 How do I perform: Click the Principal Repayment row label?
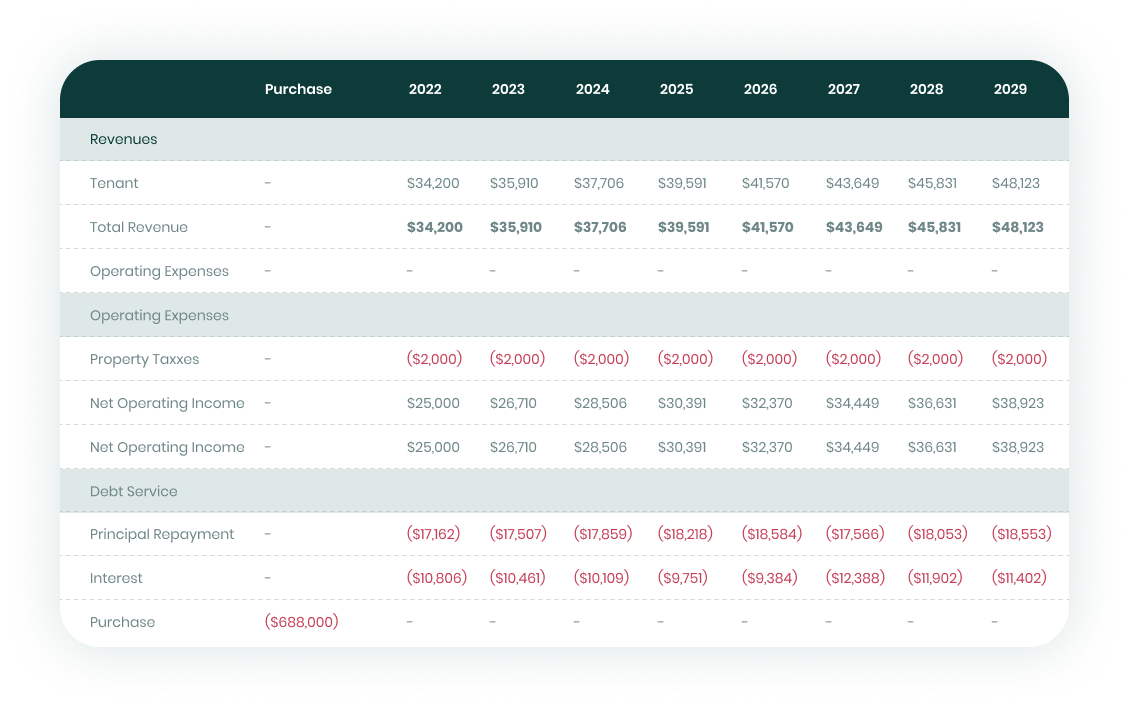coord(164,534)
